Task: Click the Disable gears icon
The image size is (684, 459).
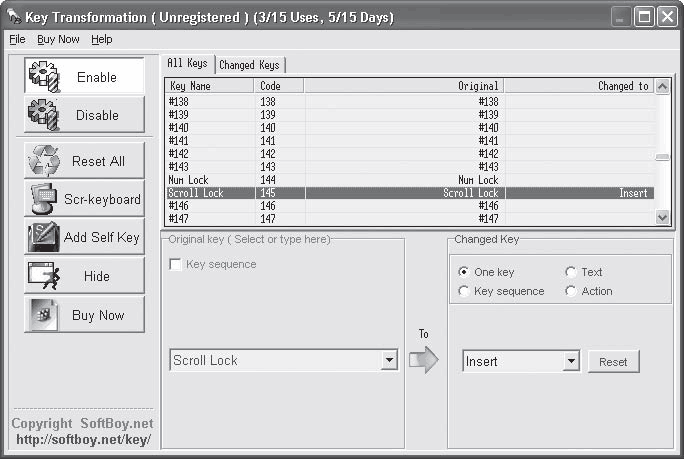Action: point(44,115)
